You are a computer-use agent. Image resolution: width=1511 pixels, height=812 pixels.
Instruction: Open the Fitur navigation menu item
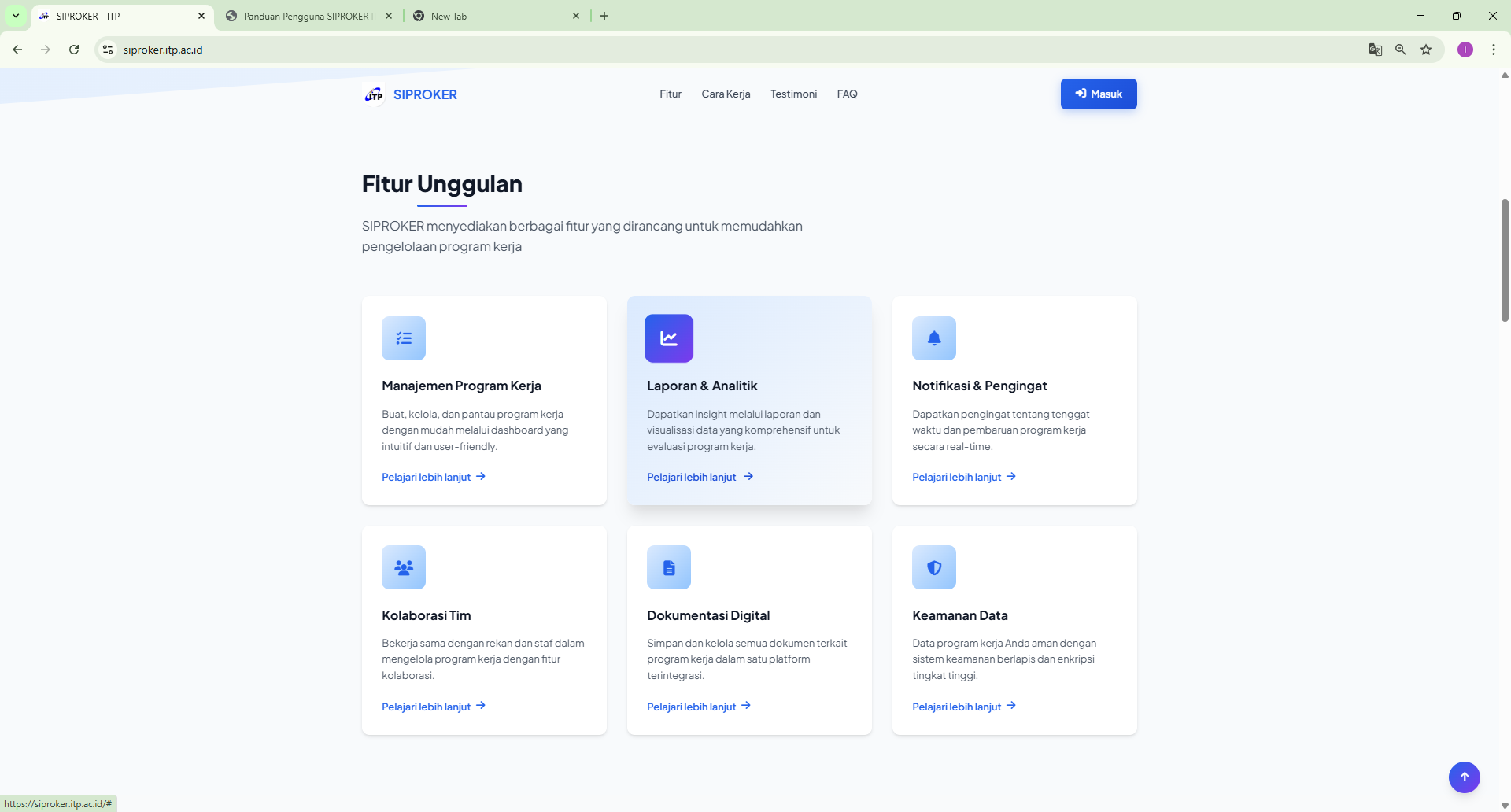click(670, 94)
